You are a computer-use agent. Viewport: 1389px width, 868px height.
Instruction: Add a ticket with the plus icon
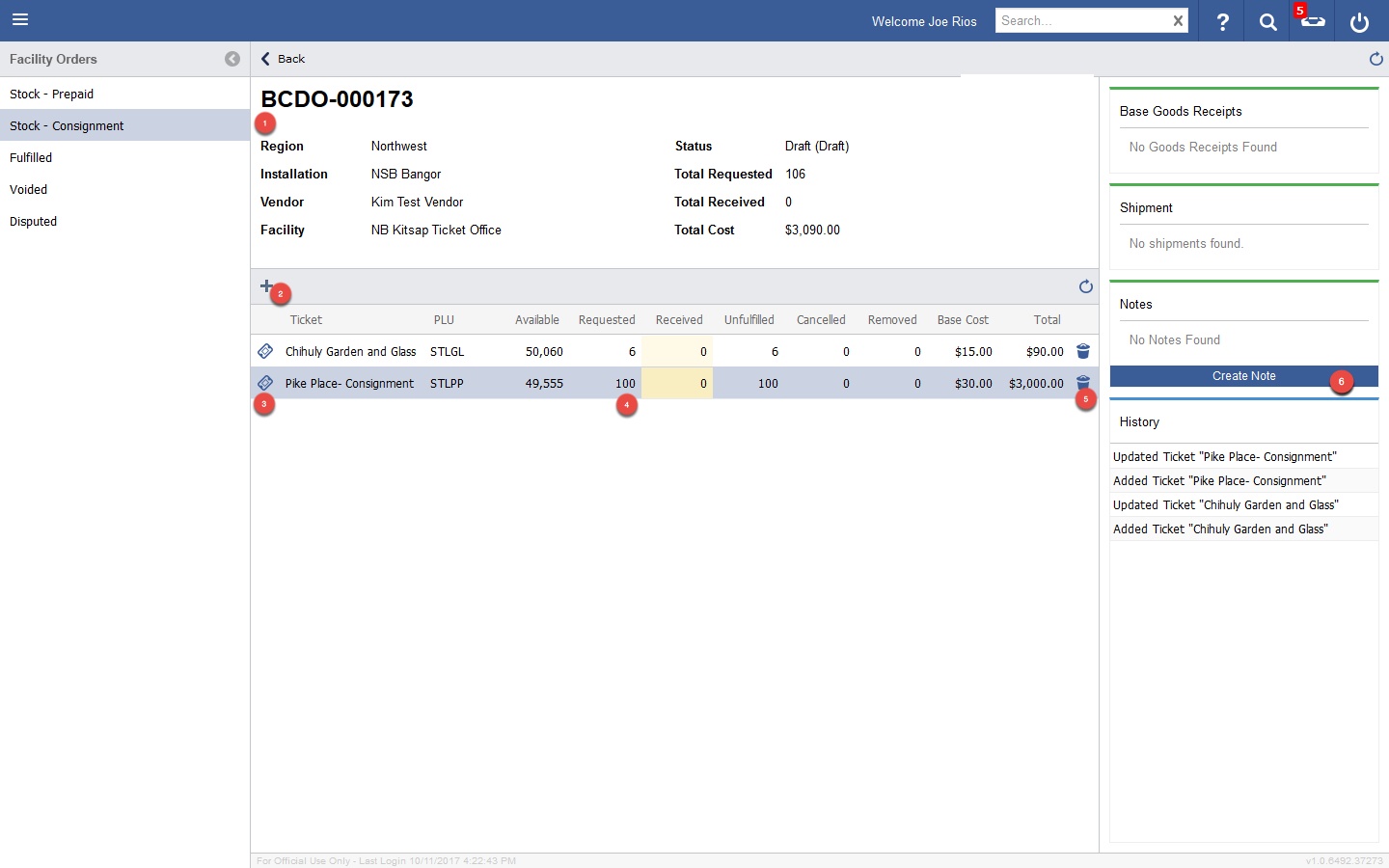point(266,285)
